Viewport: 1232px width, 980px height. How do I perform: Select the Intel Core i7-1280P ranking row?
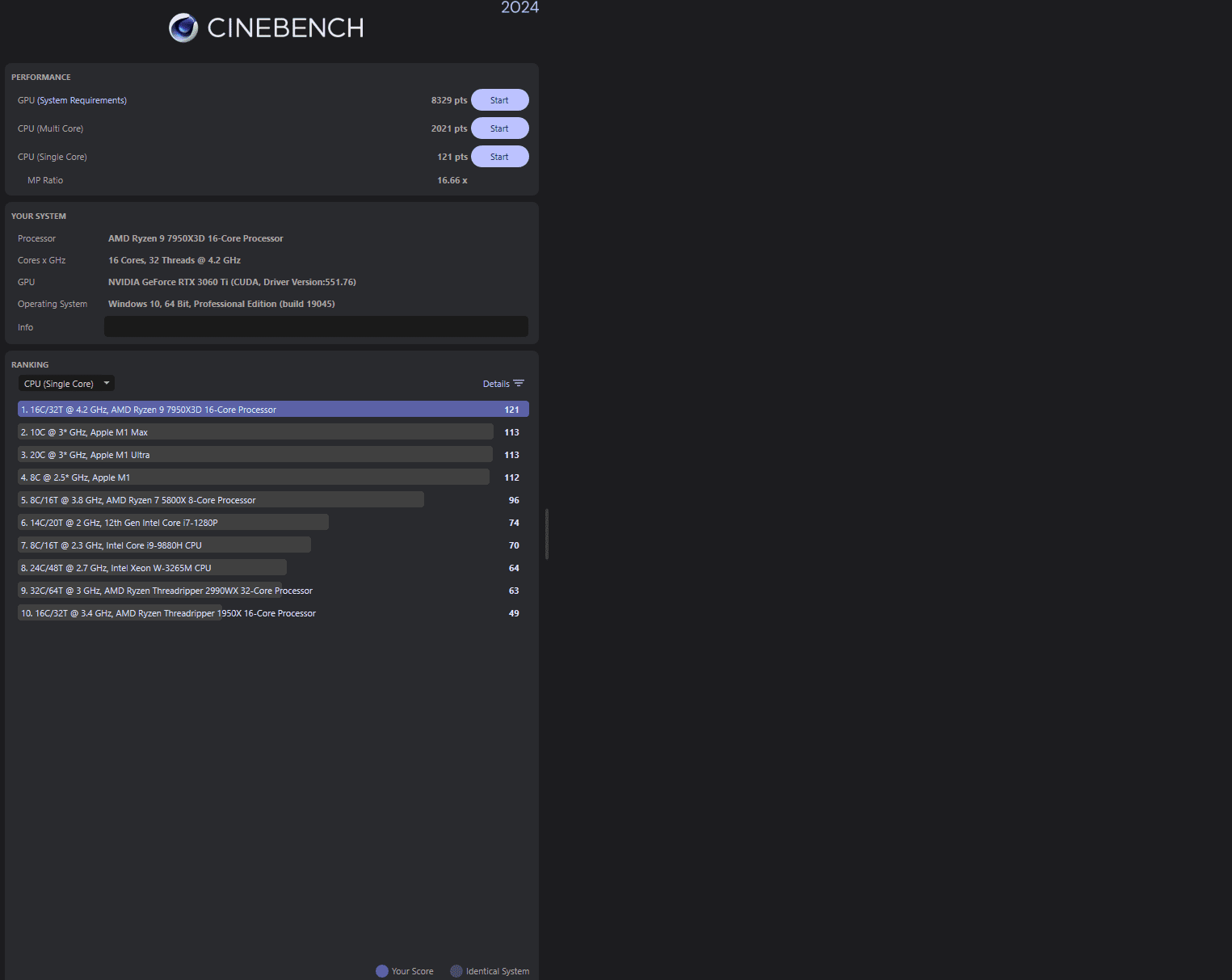(x=273, y=523)
